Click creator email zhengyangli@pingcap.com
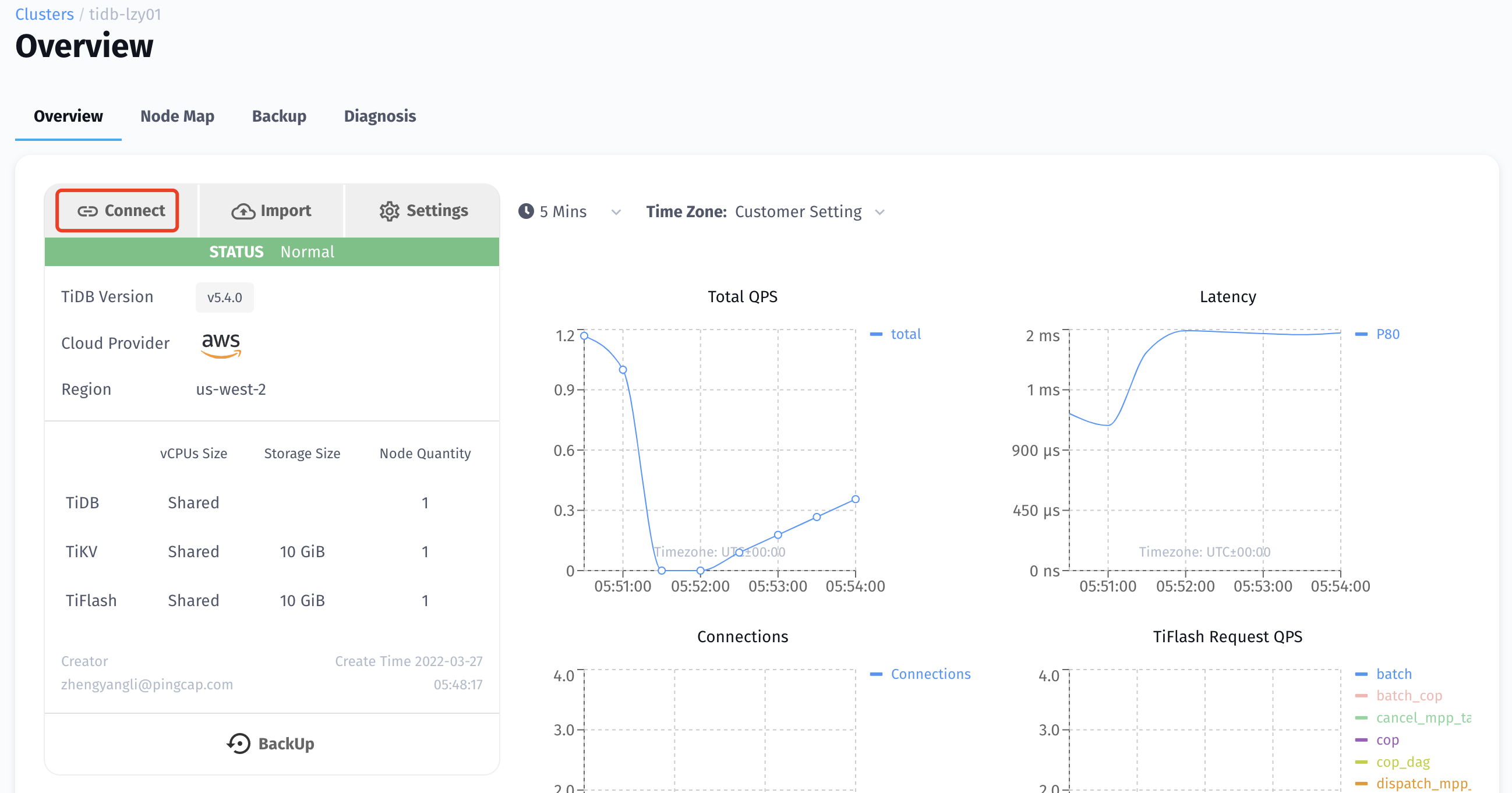The image size is (1512, 793). tap(147, 685)
